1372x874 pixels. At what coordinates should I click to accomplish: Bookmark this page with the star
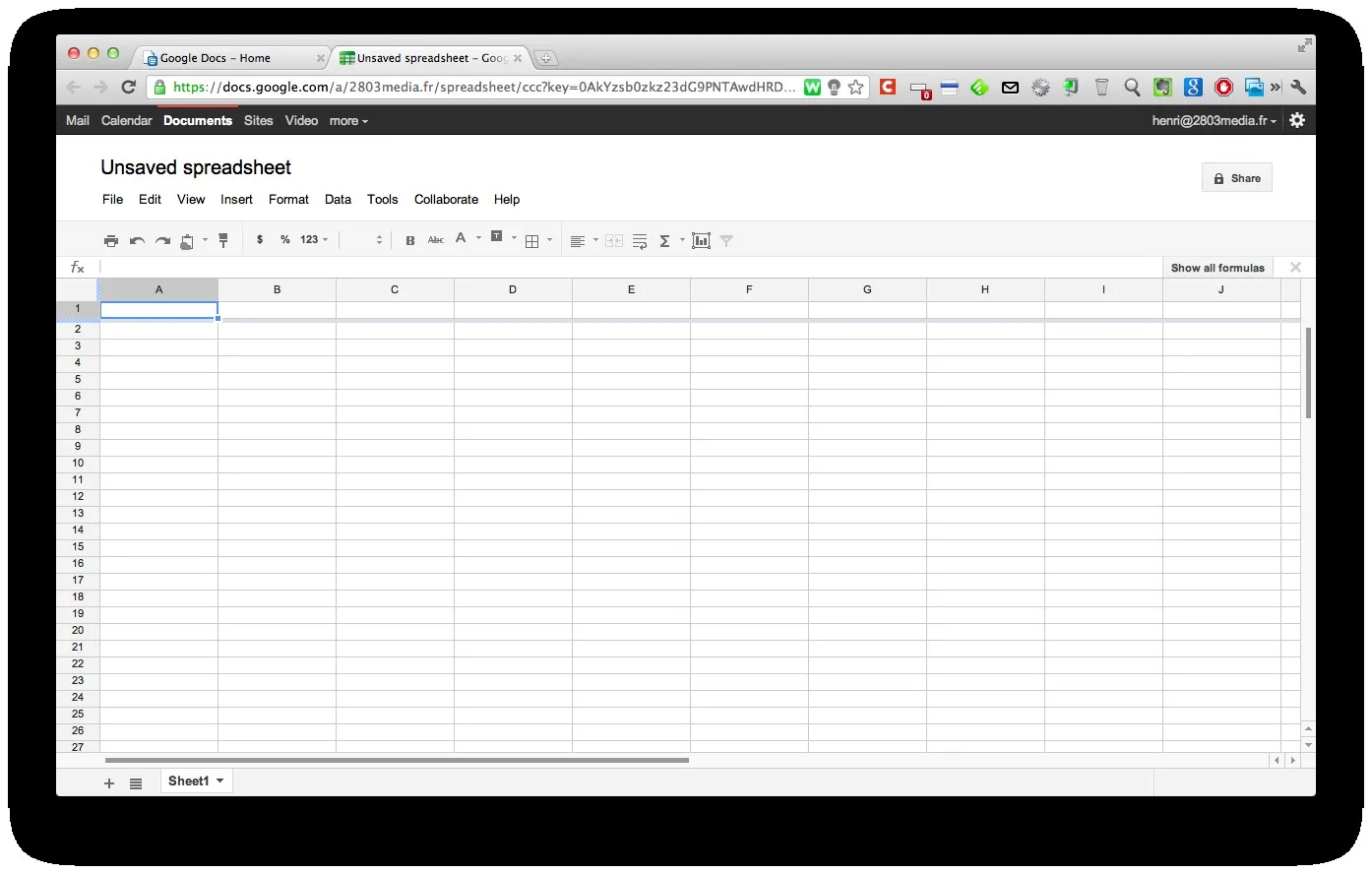point(856,88)
